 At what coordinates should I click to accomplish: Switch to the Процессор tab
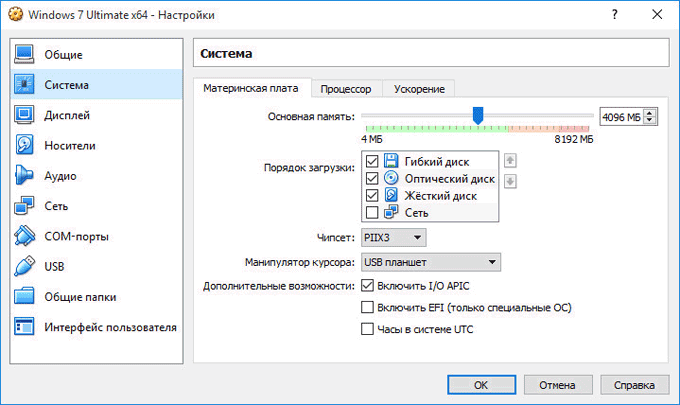[346, 89]
